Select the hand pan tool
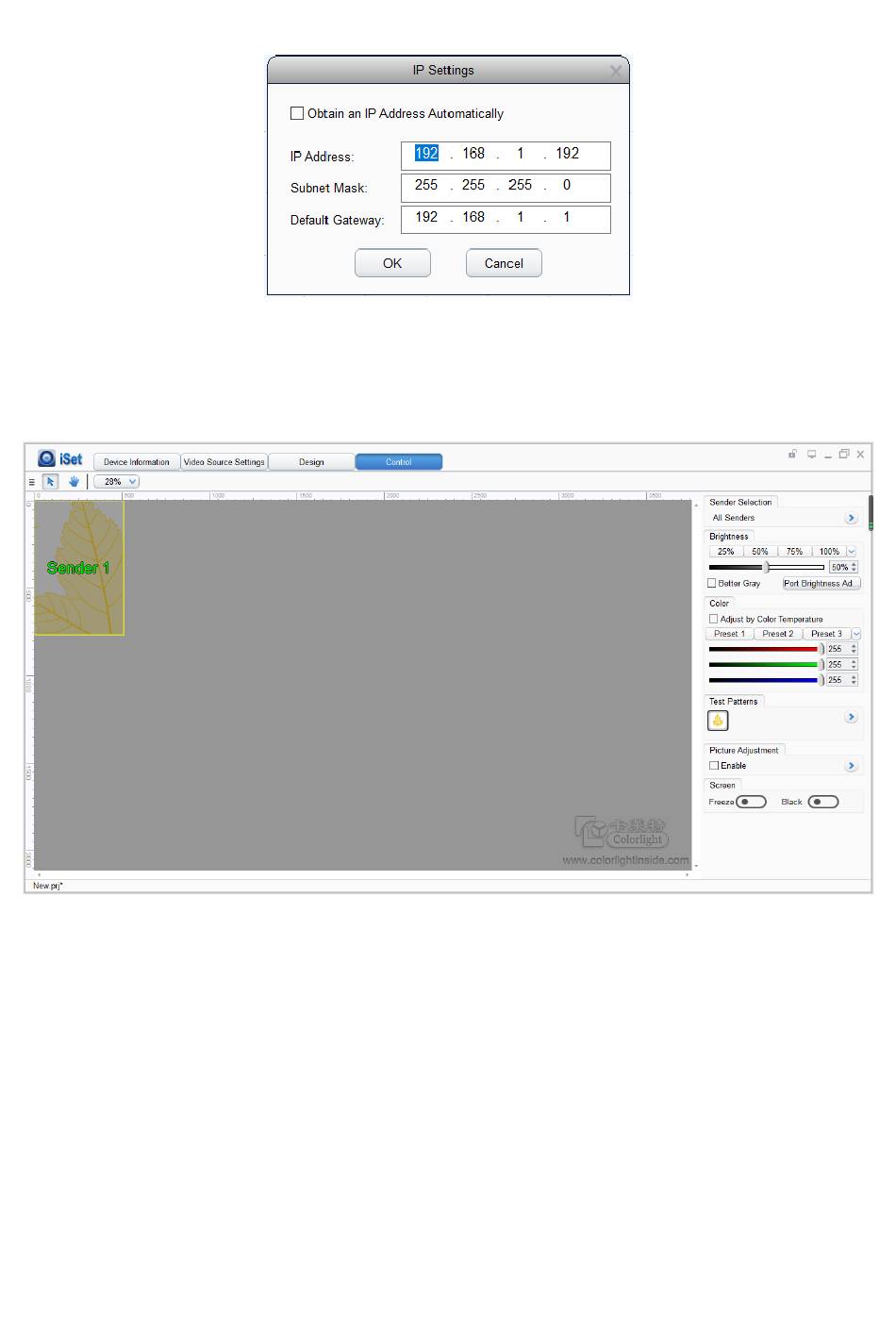This screenshot has height=1328, width=896. pos(74,482)
